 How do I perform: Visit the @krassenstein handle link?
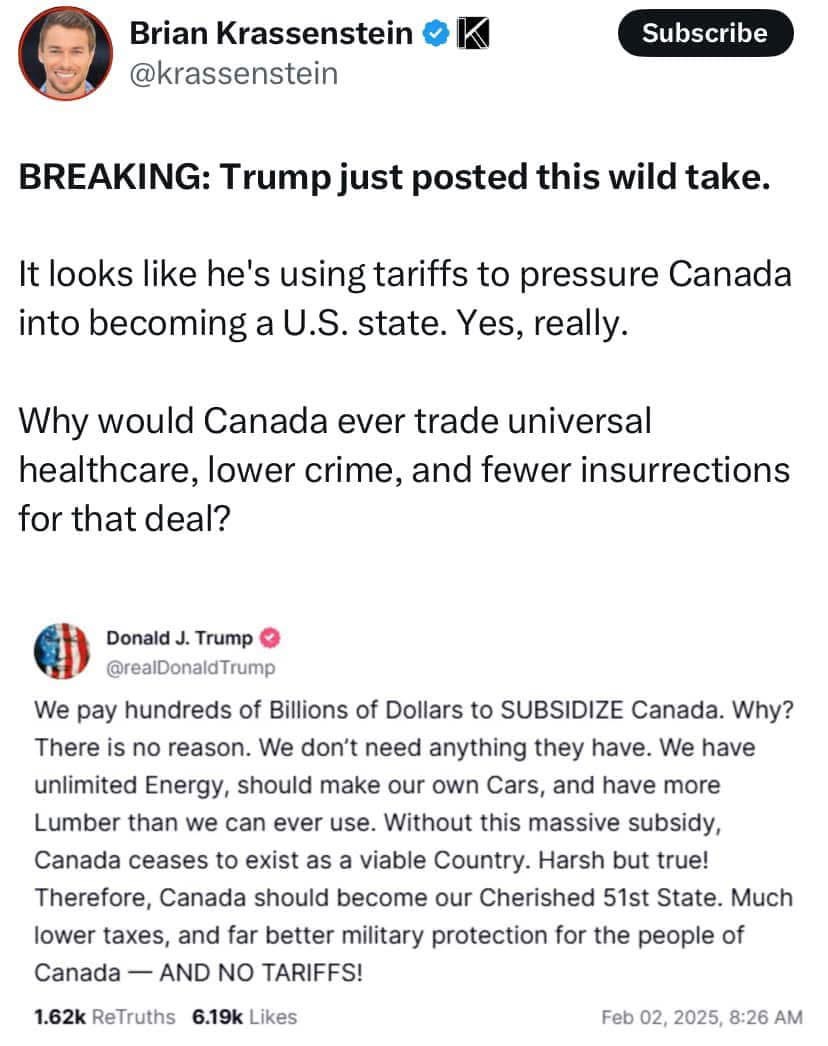pos(234,73)
